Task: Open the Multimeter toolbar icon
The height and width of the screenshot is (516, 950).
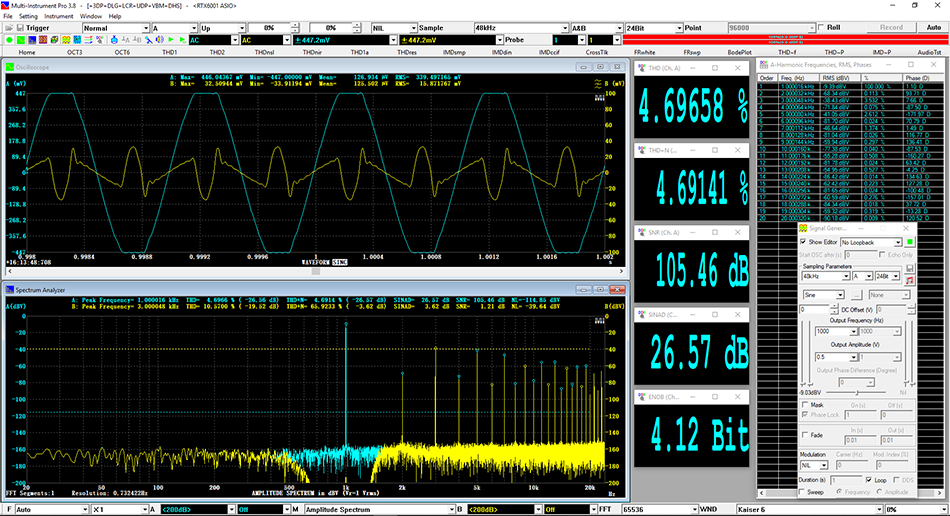Action: point(43,40)
